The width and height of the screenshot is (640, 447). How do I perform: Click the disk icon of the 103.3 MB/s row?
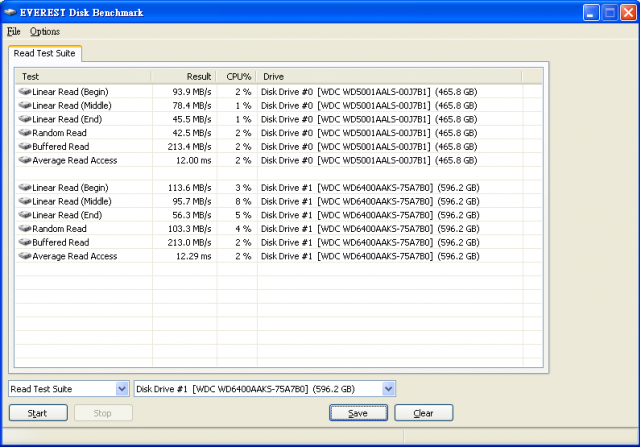point(25,229)
